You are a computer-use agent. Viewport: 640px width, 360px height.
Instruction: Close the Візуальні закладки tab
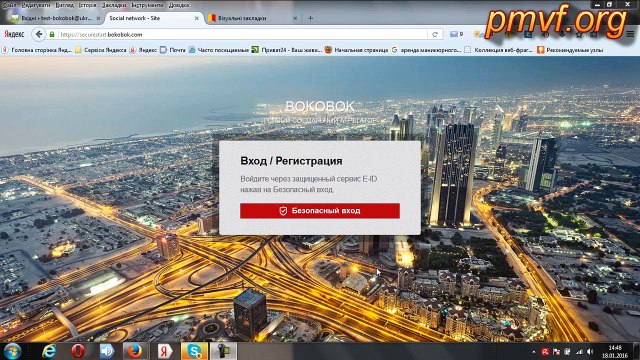coord(295,18)
